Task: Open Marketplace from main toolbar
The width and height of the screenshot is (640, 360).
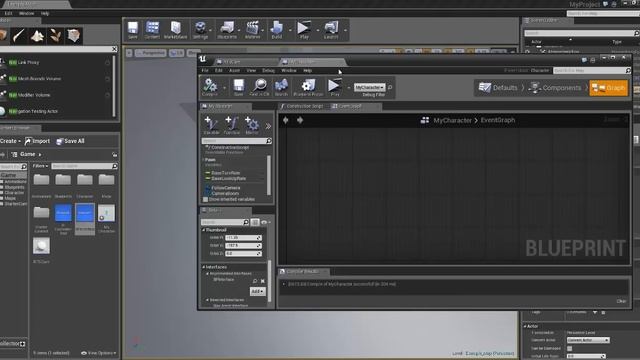Action: tap(176, 30)
